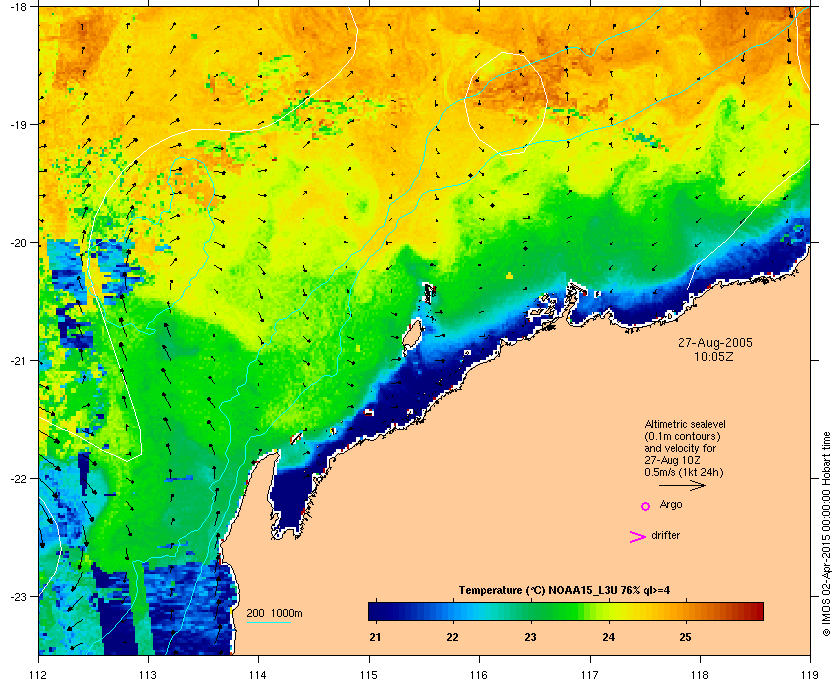The height and width of the screenshot is (680, 840).
Task: Click the longitude axis label 119
Action: pos(810,674)
